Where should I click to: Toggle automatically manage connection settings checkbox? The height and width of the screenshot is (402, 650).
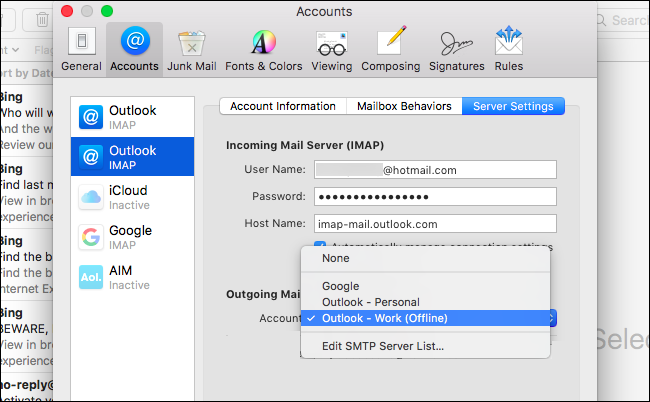click(320, 245)
